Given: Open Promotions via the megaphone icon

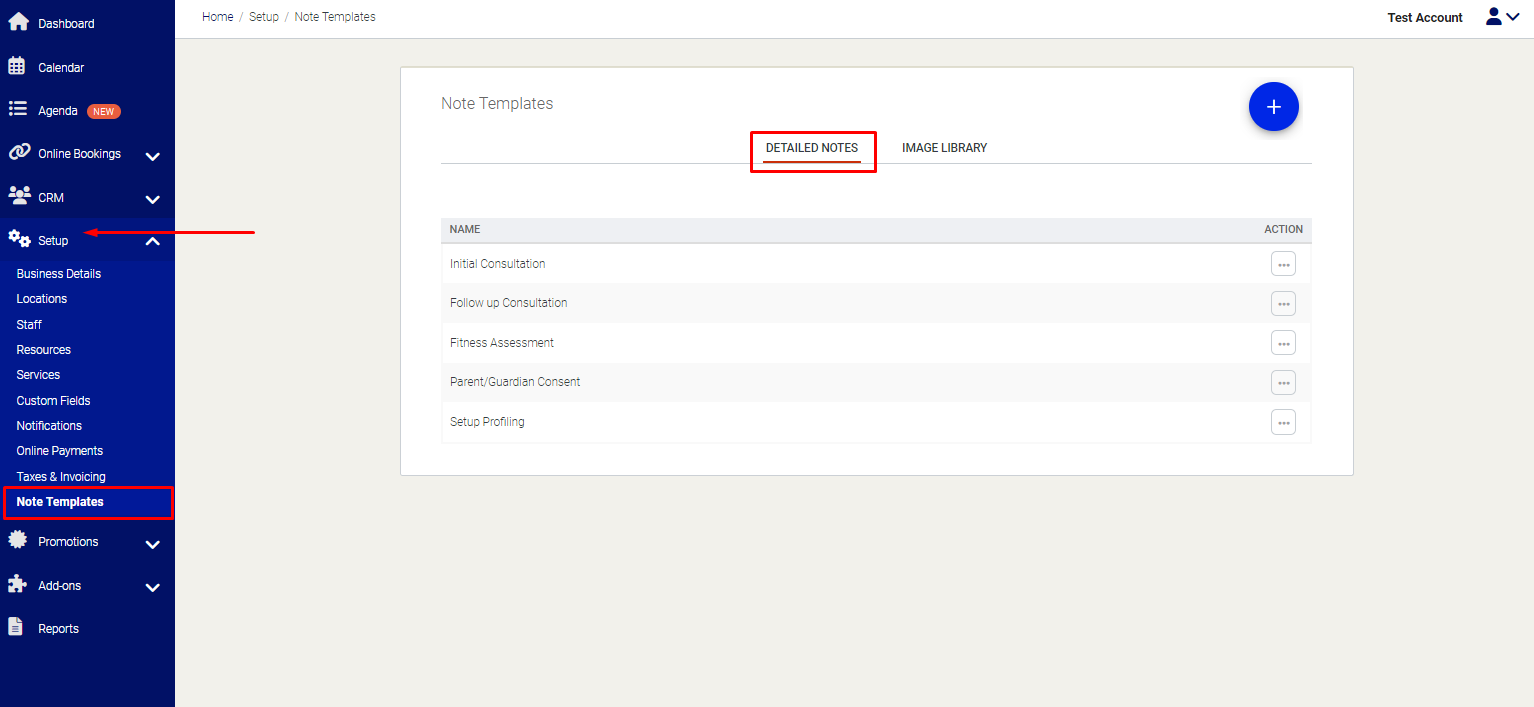Looking at the screenshot, I should pos(17,541).
